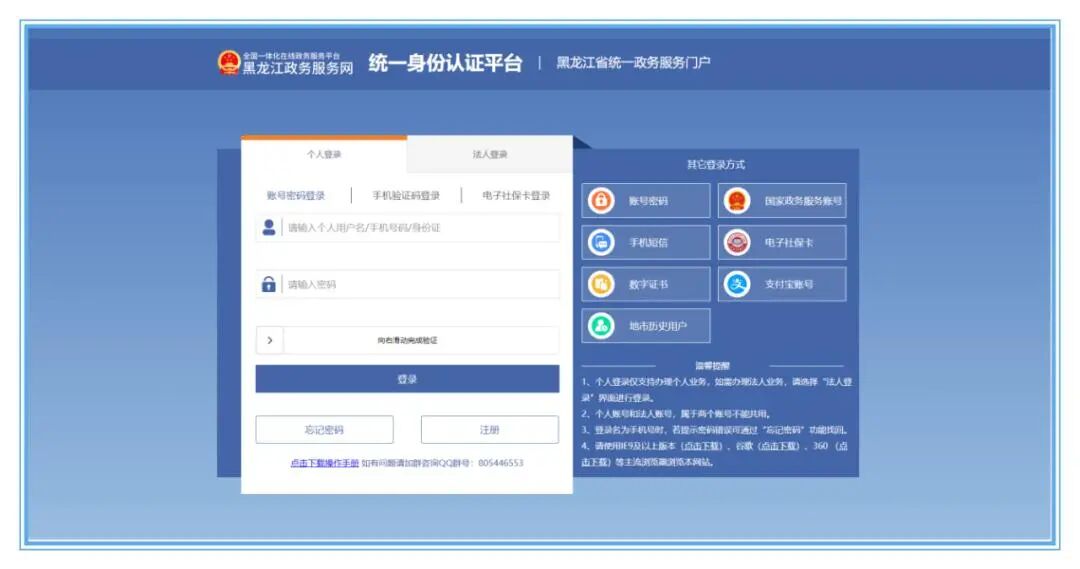The width and height of the screenshot is (1080, 569).
Task: Choose the 国家政务服务账号 emblem icon
Action: click(x=737, y=200)
